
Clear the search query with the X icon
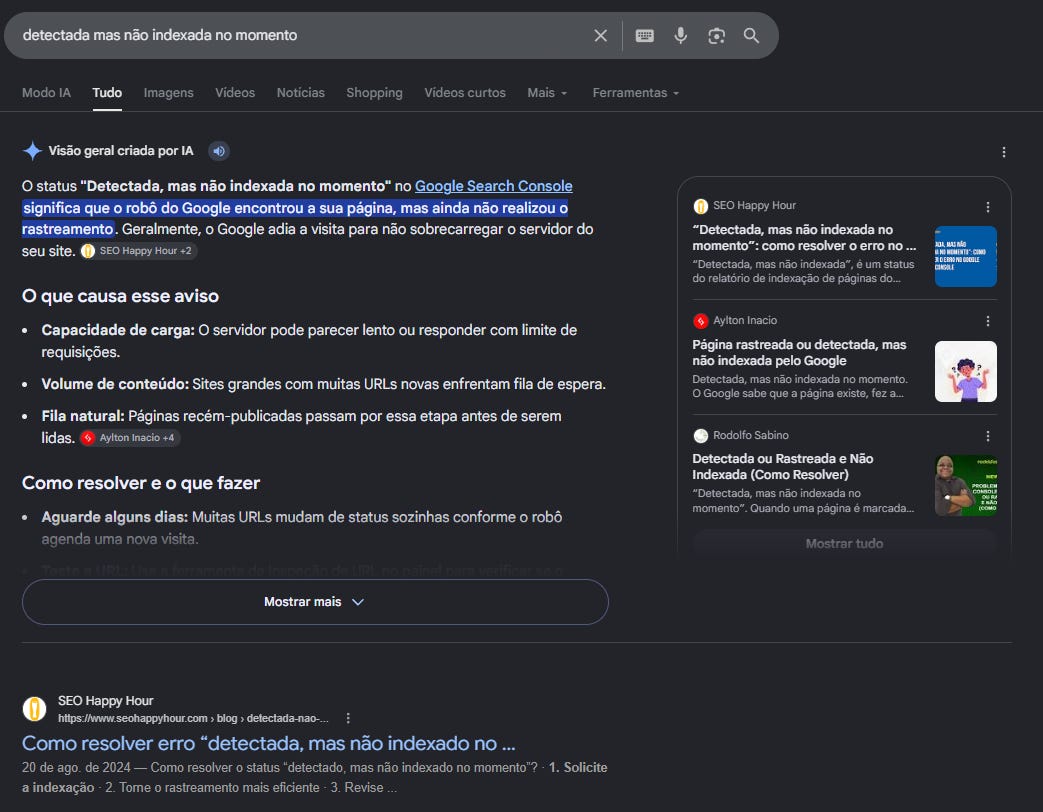point(600,36)
